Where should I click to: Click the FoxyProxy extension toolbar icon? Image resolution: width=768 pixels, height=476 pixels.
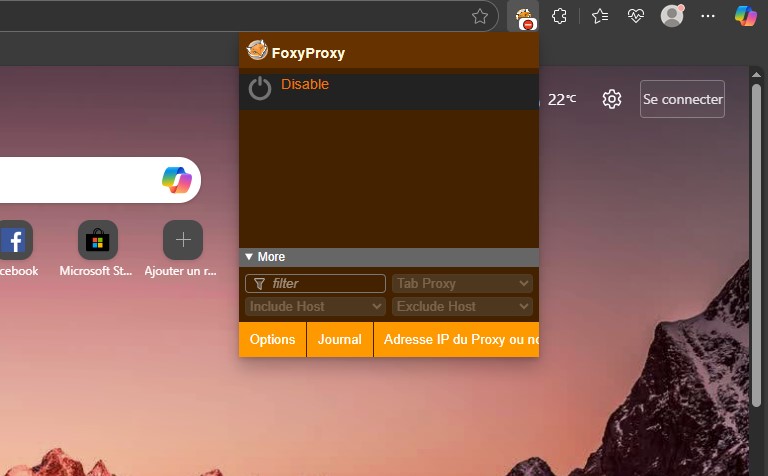(523, 18)
